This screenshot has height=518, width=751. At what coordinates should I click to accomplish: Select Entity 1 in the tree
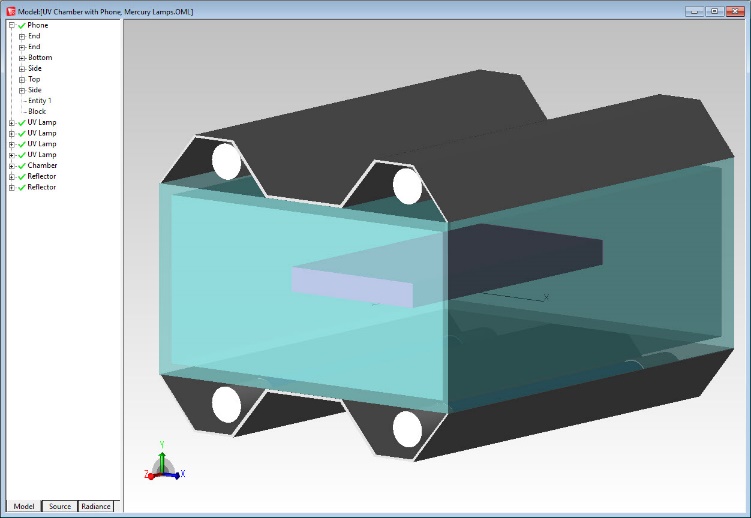[x=40, y=101]
